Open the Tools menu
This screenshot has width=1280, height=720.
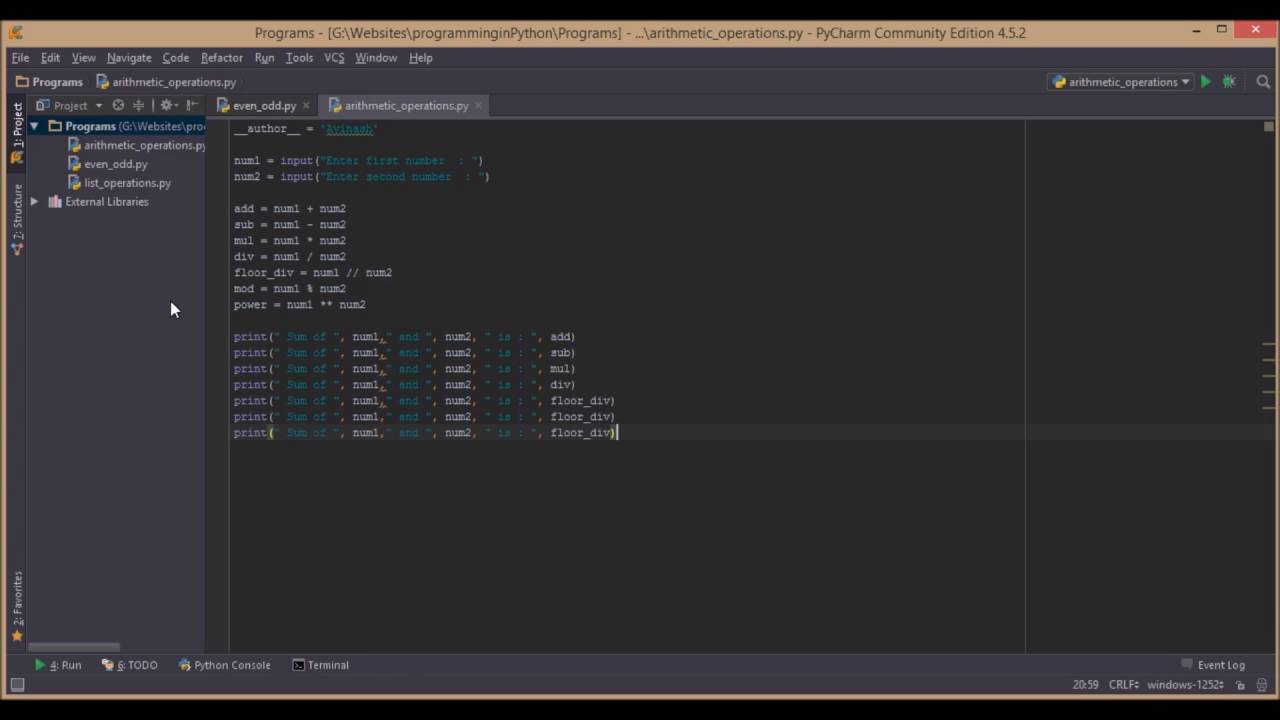coord(299,58)
